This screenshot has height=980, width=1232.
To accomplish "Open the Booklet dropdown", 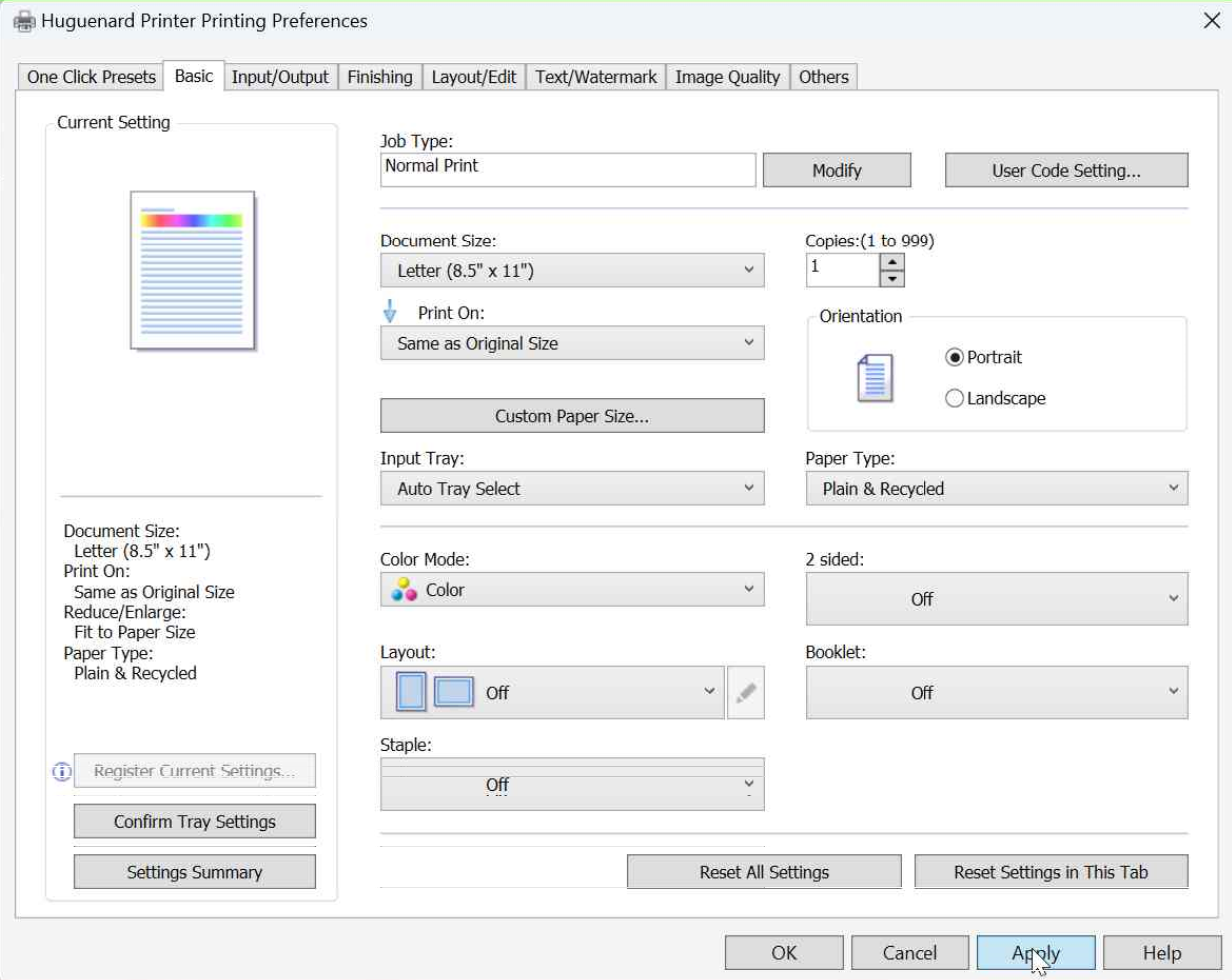I will click(x=996, y=692).
